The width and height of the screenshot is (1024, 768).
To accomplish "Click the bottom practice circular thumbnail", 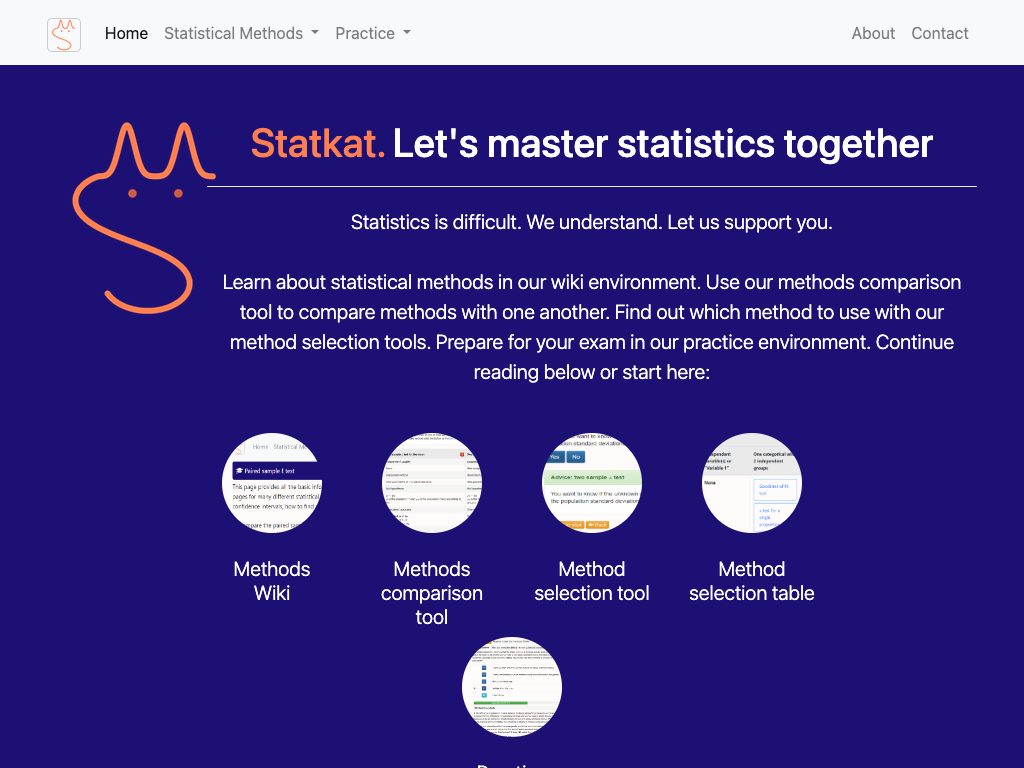I will pyautogui.click(x=512, y=688).
